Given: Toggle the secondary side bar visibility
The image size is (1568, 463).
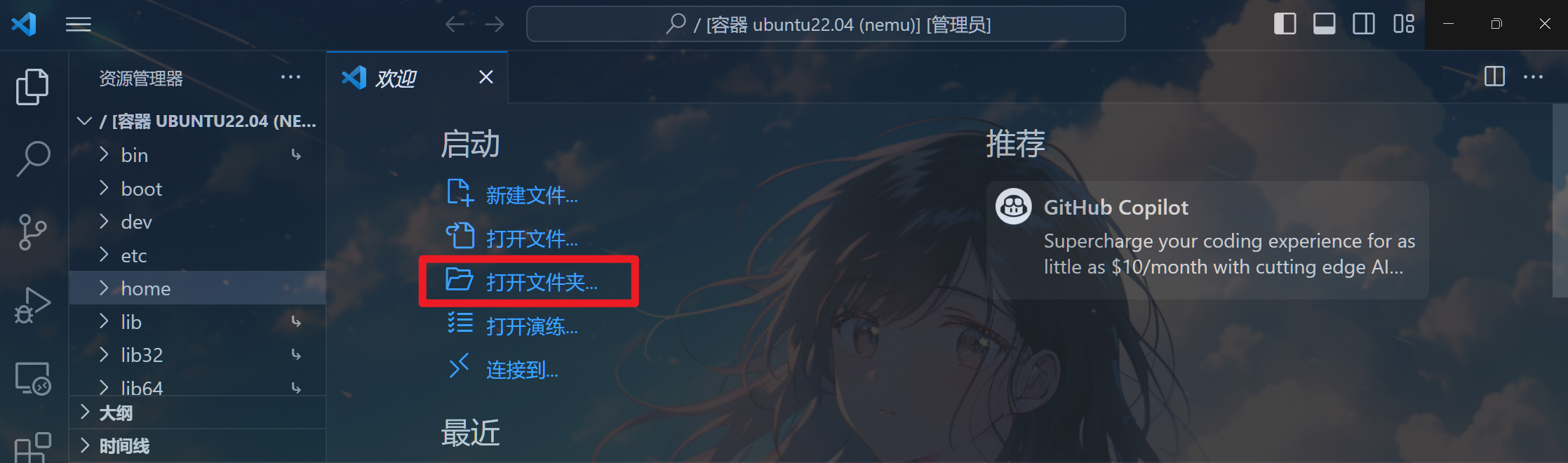Looking at the screenshot, I should [x=1364, y=24].
